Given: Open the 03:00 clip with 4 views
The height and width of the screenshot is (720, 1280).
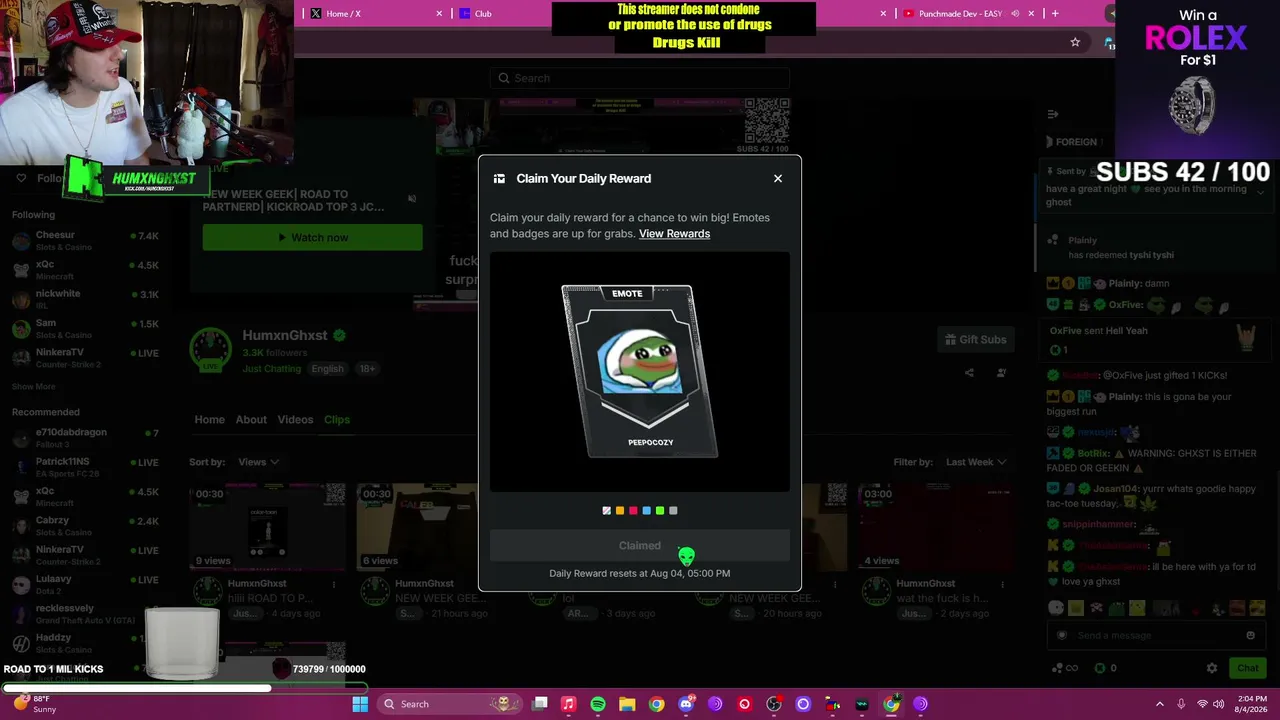Looking at the screenshot, I should [937, 526].
